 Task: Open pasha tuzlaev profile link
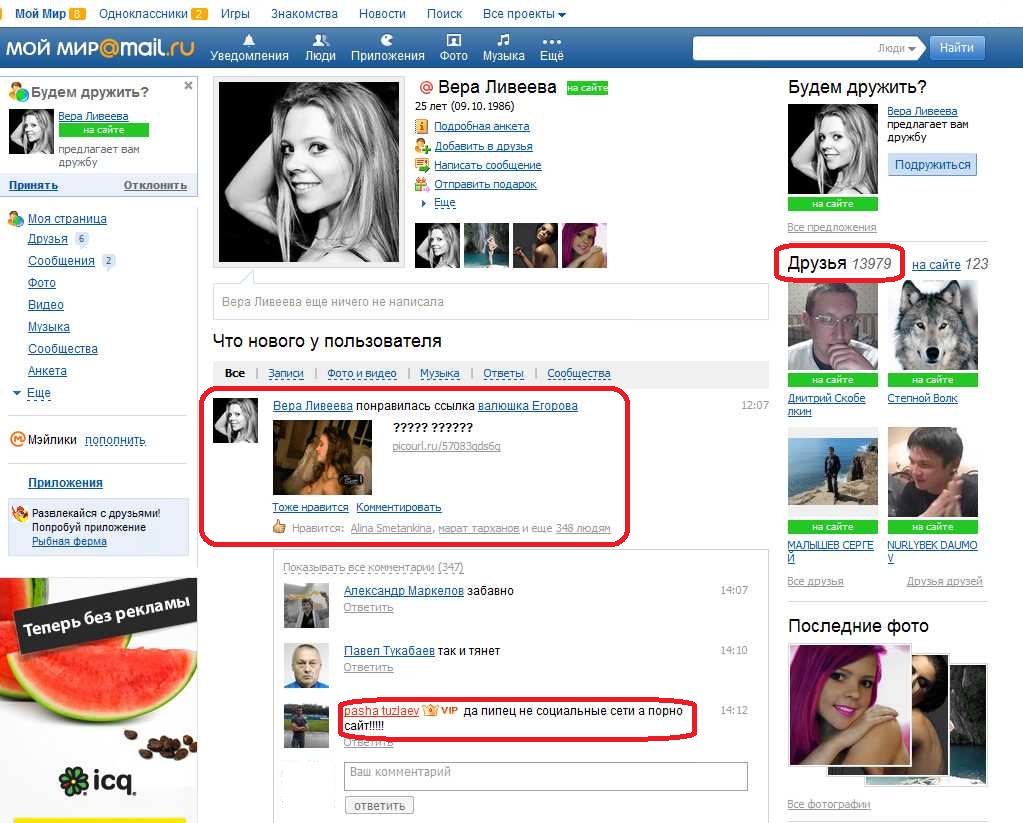[381, 711]
